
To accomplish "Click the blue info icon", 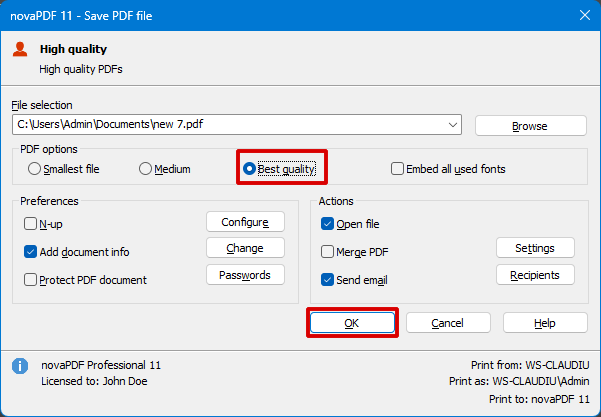I will coord(20,366).
